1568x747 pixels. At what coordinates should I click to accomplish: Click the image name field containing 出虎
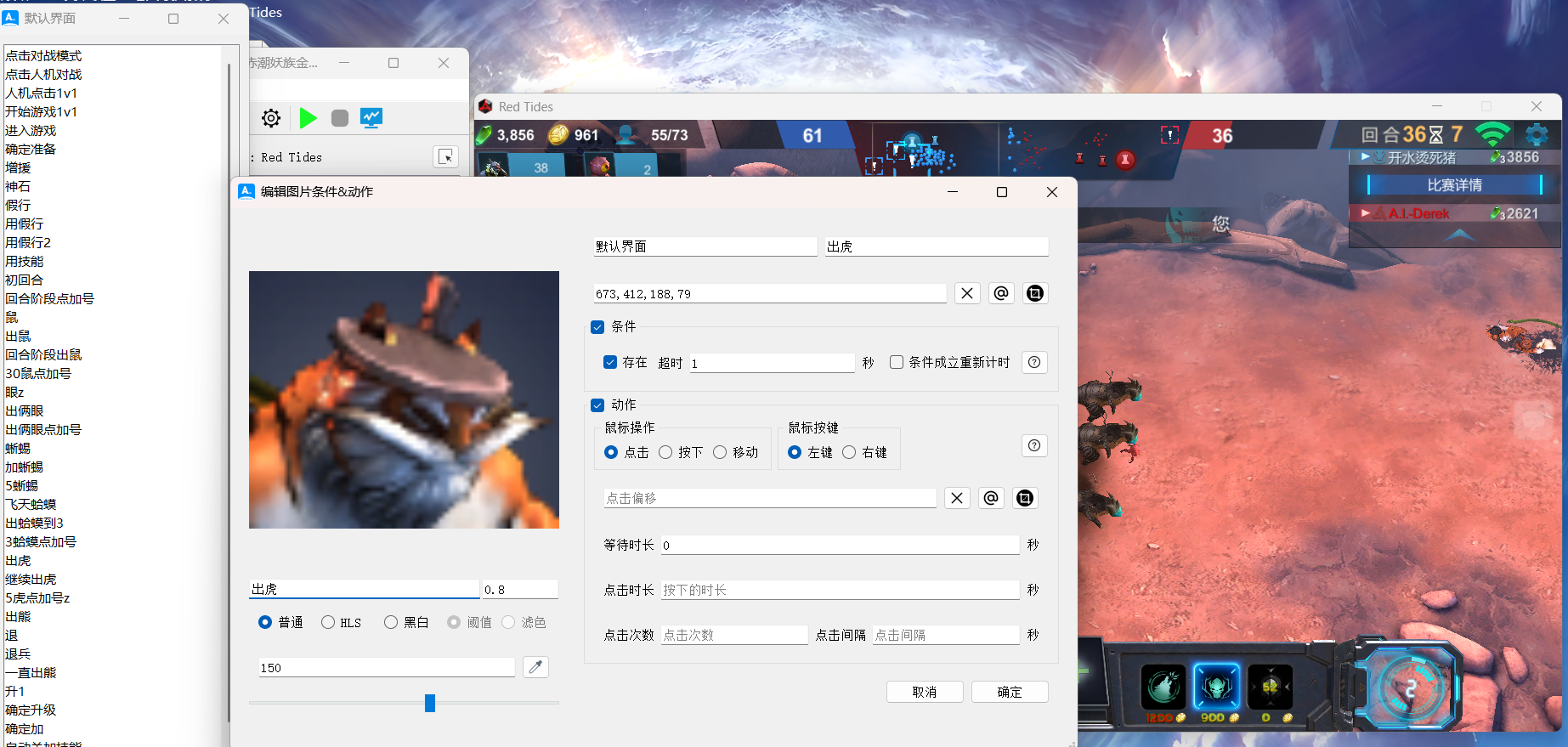[x=365, y=589]
